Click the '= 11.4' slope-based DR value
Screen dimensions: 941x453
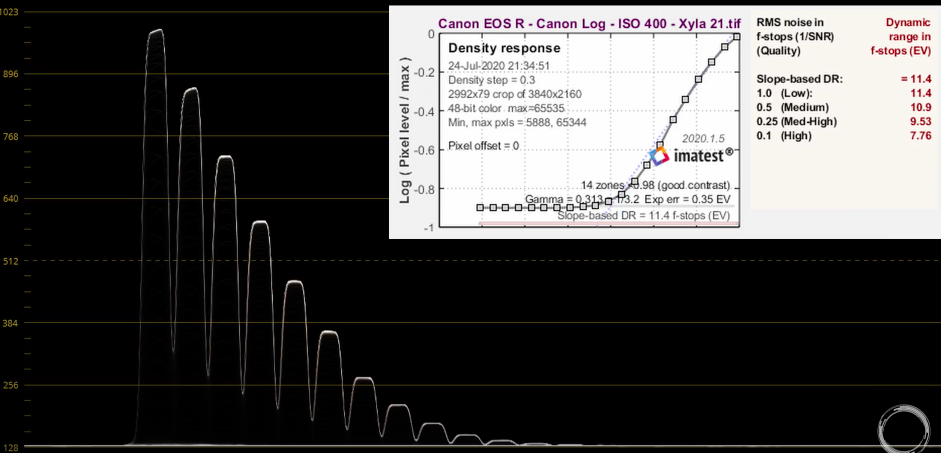916,79
